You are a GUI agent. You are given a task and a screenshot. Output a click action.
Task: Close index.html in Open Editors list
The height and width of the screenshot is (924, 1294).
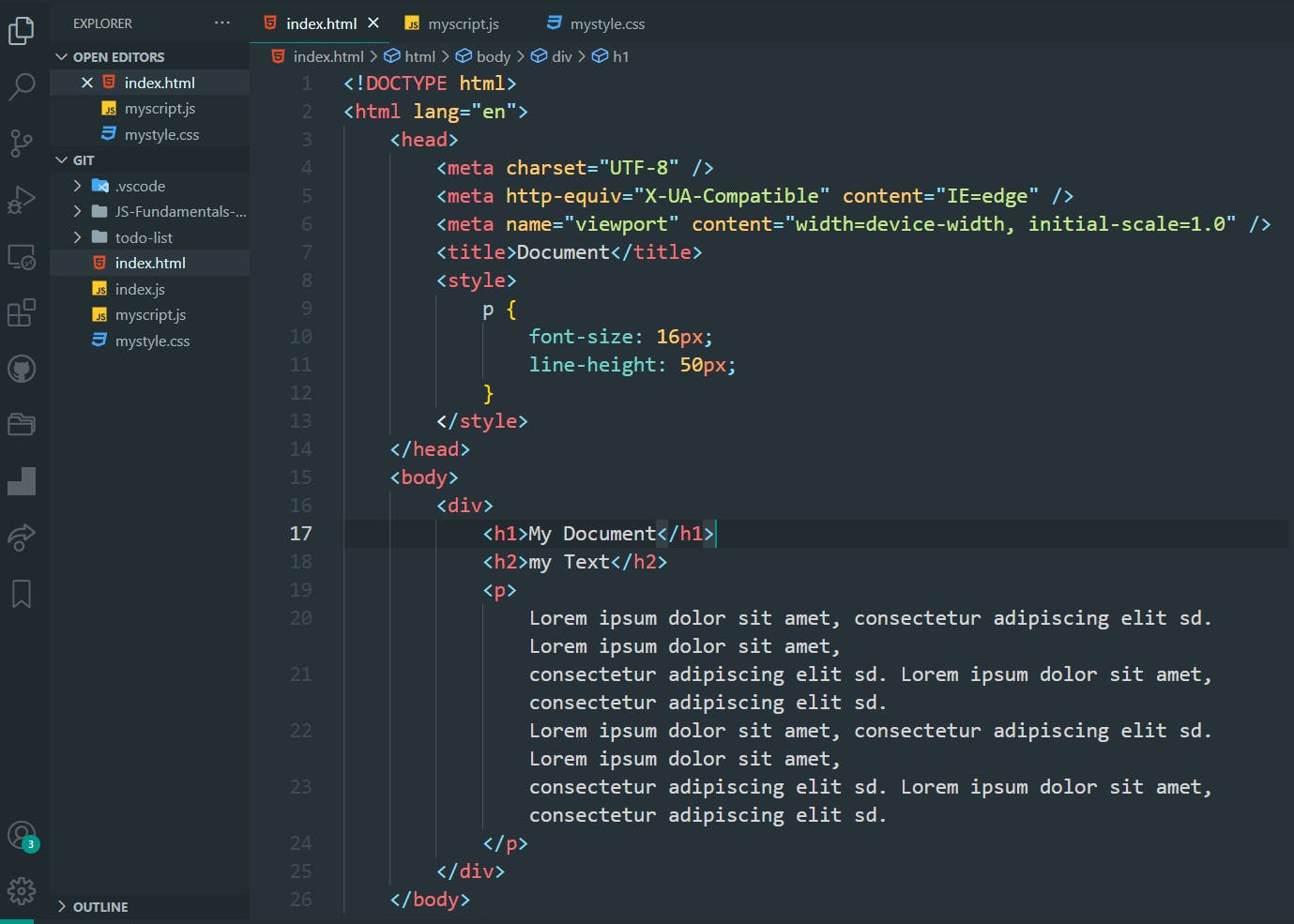[87, 83]
